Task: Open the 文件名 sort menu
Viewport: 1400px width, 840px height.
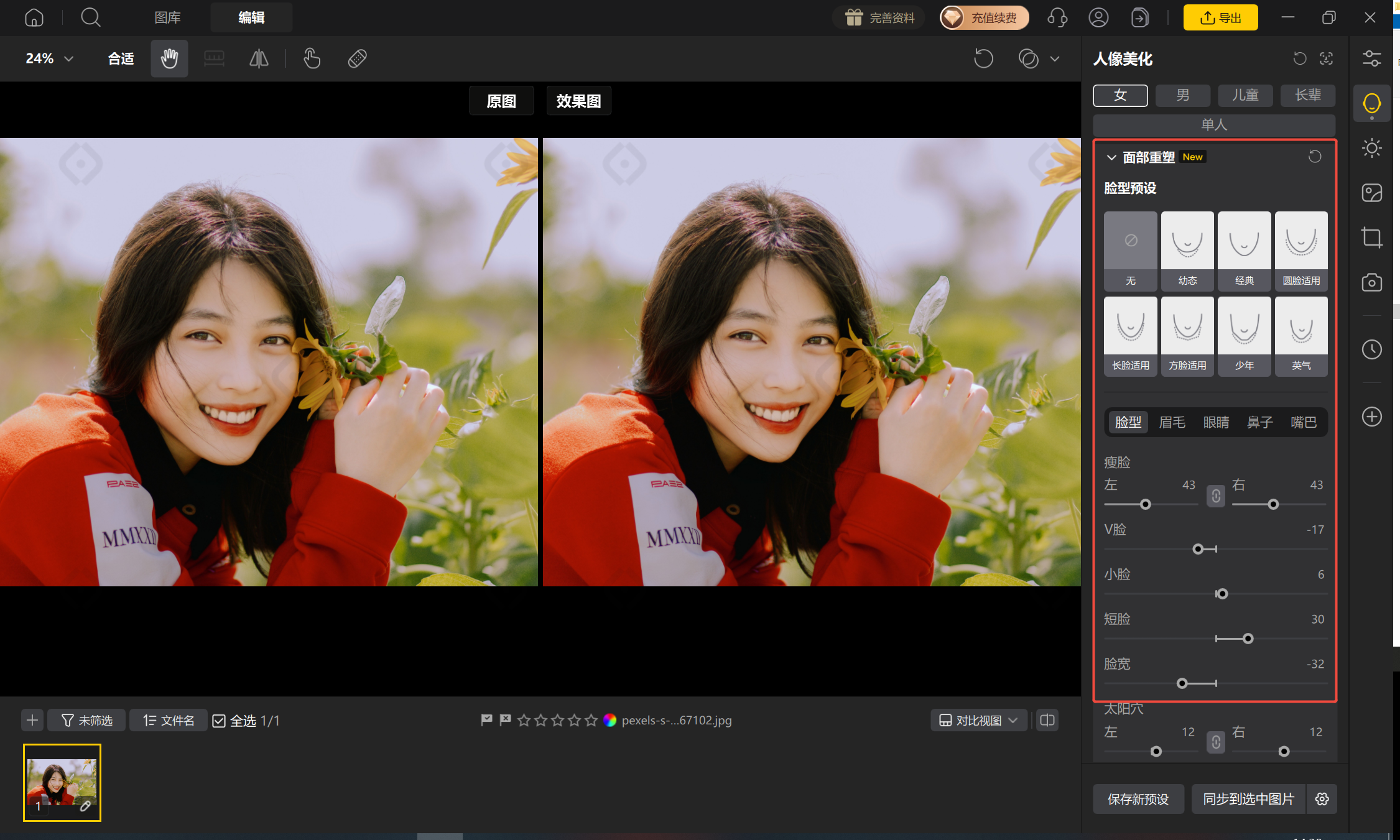Action: 169,720
